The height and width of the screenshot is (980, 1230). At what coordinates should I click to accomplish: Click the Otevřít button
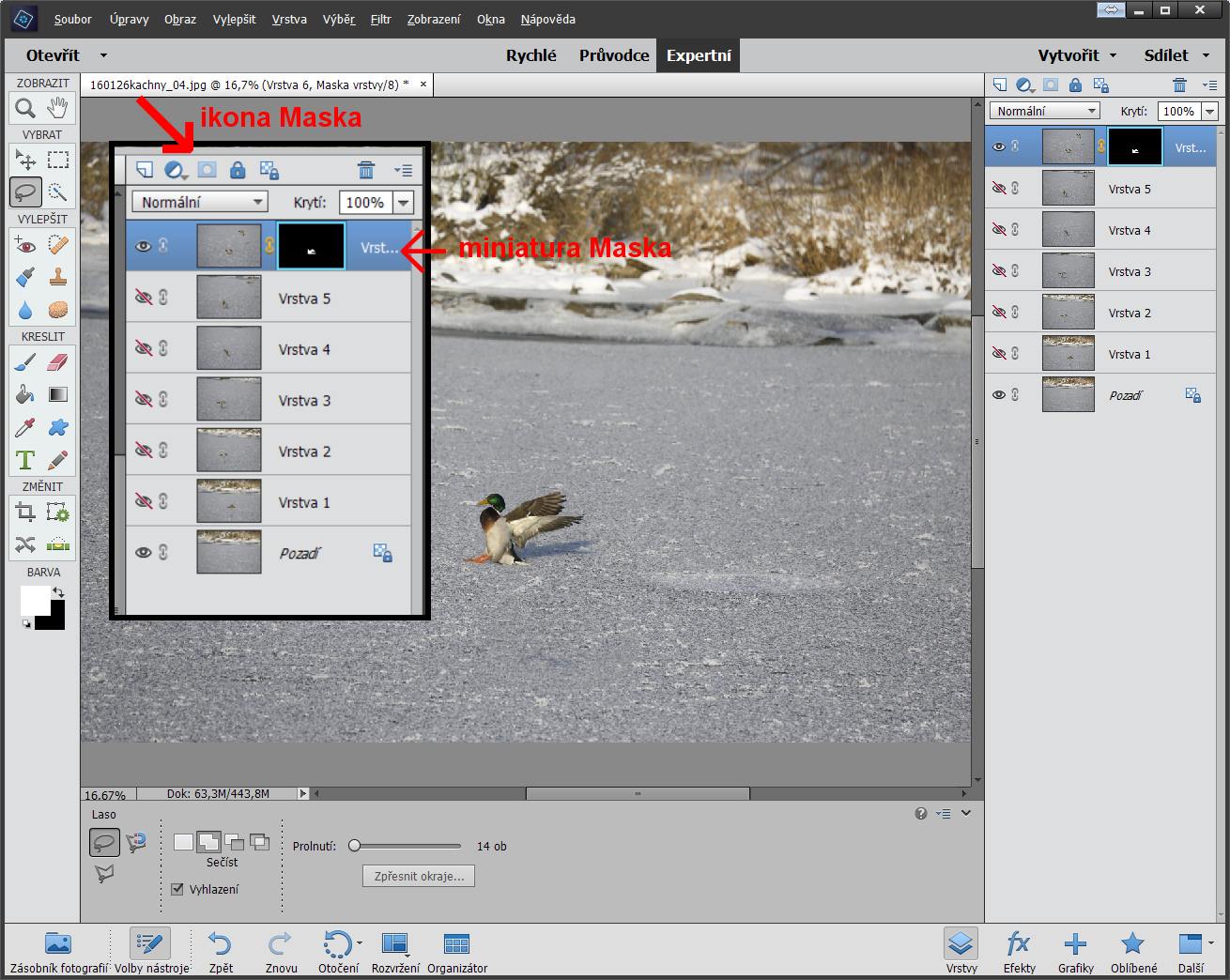(x=53, y=55)
